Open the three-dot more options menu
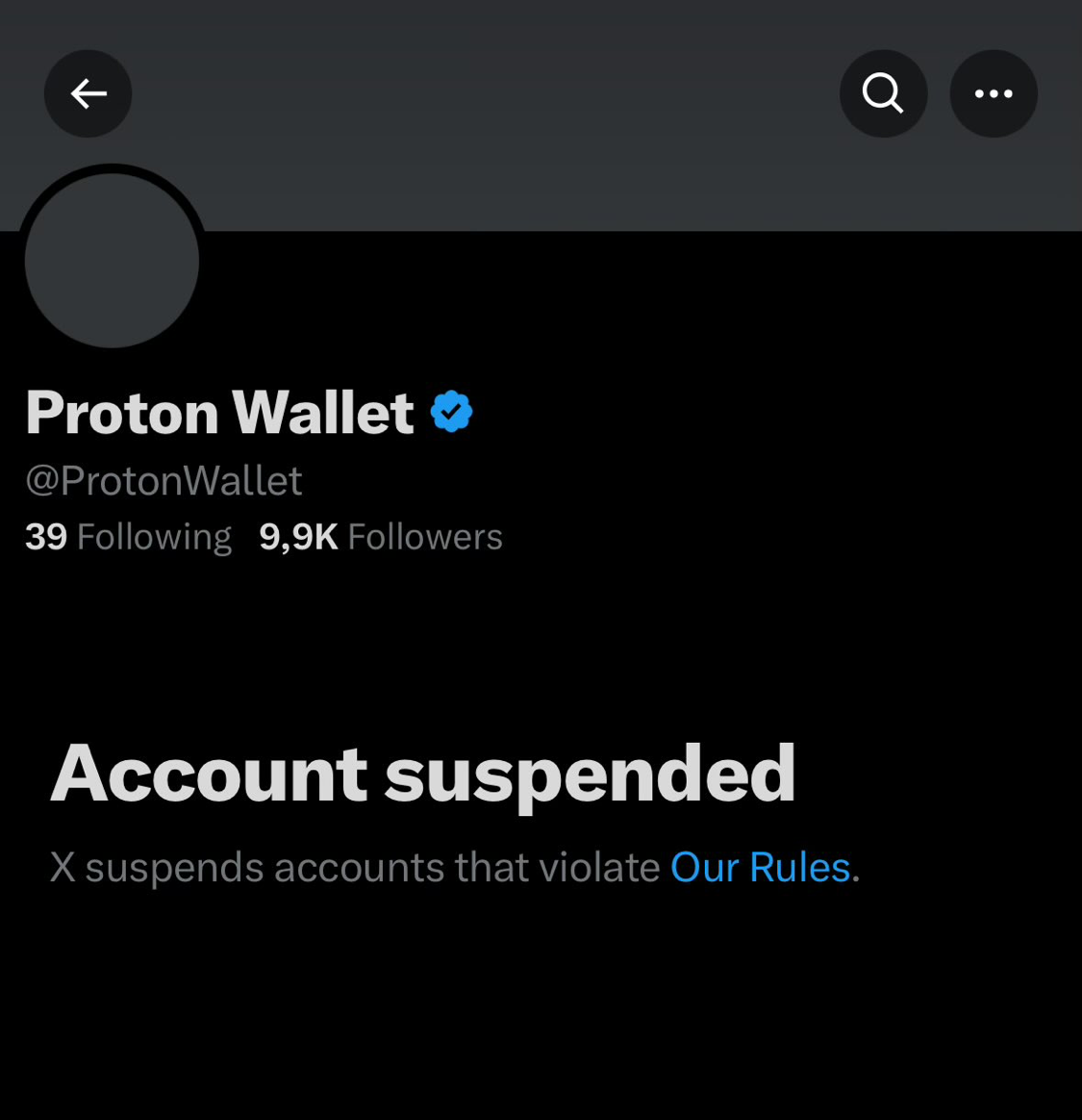The image size is (1082, 1120). coord(994,93)
